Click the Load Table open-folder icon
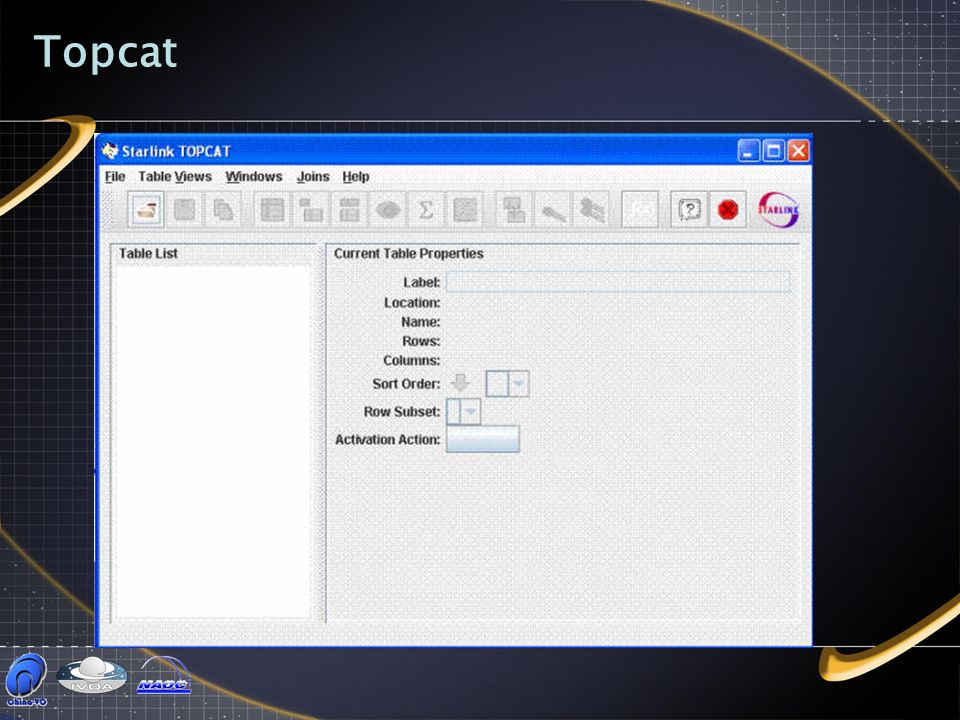 click(146, 210)
